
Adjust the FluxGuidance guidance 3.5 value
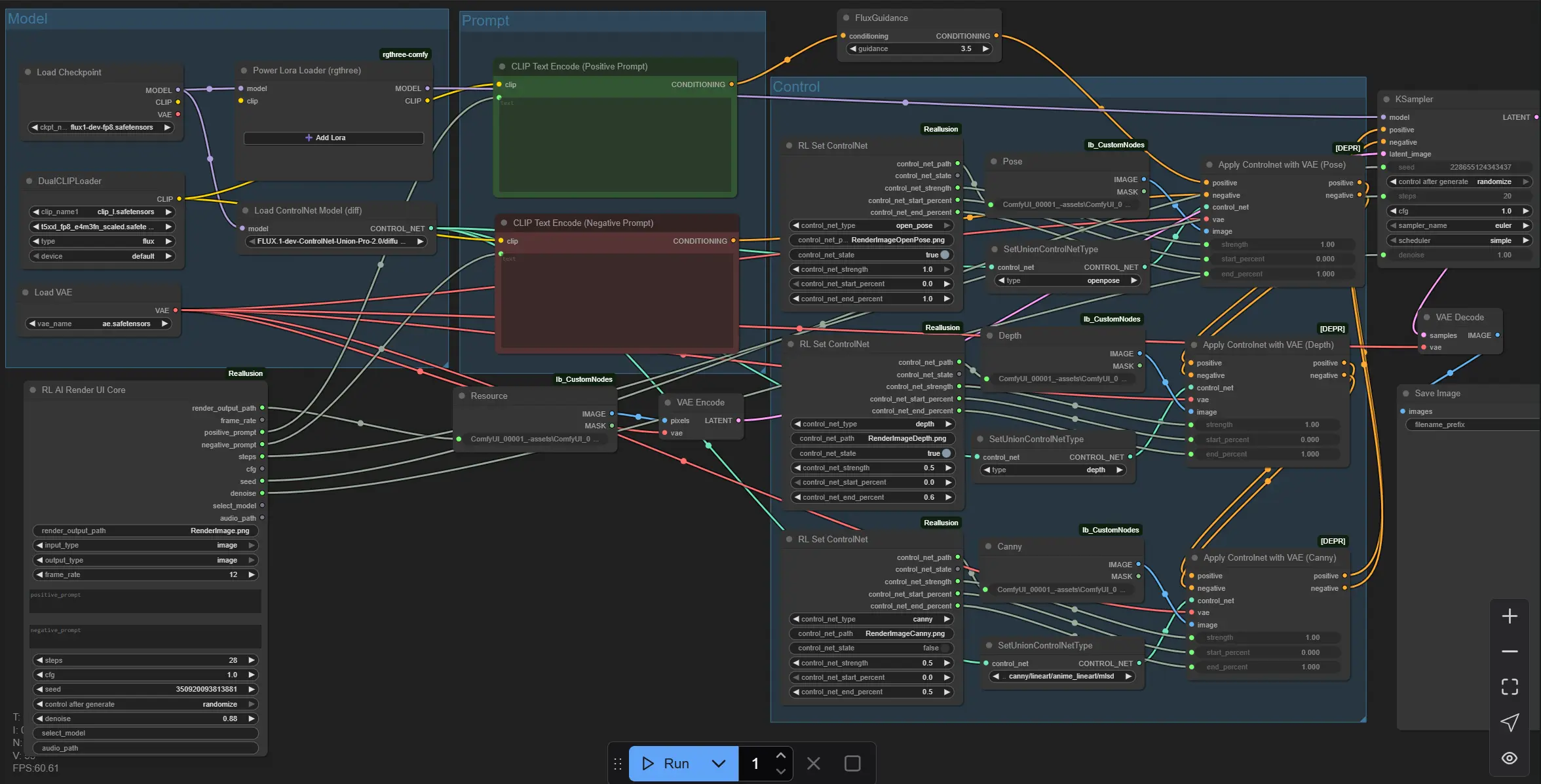pos(919,48)
